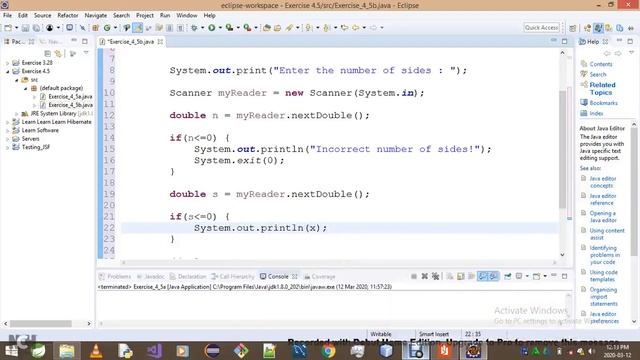Open the Project menu
The width and height of the screenshot is (640, 360).
tap(145, 16)
